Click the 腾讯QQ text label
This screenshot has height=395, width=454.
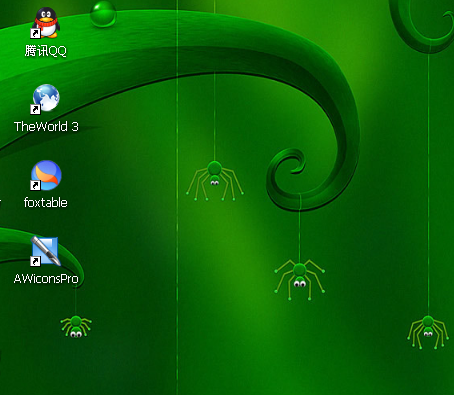click(x=46, y=51)
